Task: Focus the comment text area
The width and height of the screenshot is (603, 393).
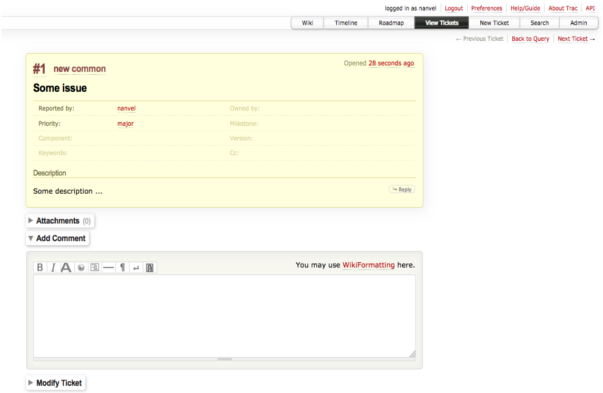Action: tap(225, 316)
